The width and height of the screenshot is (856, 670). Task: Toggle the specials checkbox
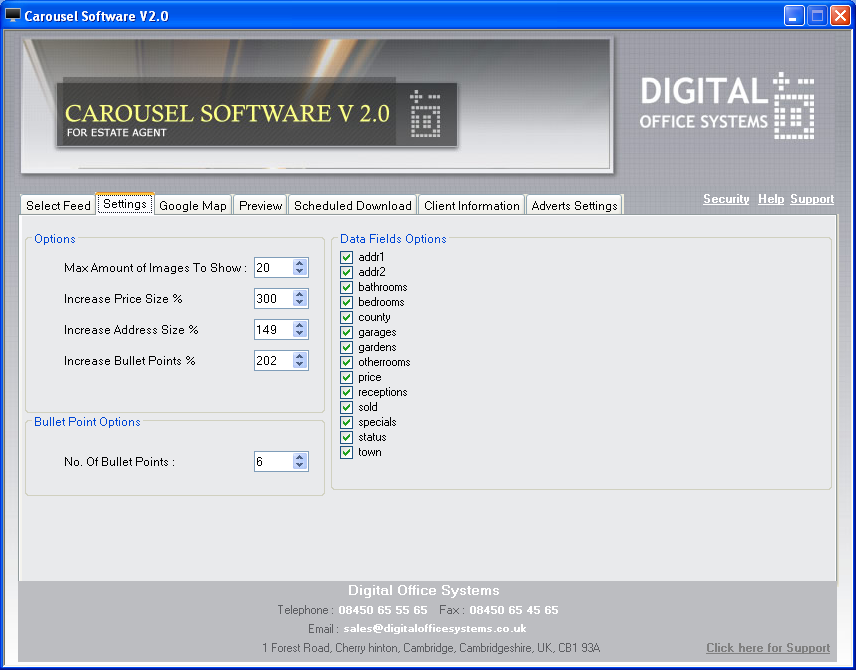click(346, 422)
